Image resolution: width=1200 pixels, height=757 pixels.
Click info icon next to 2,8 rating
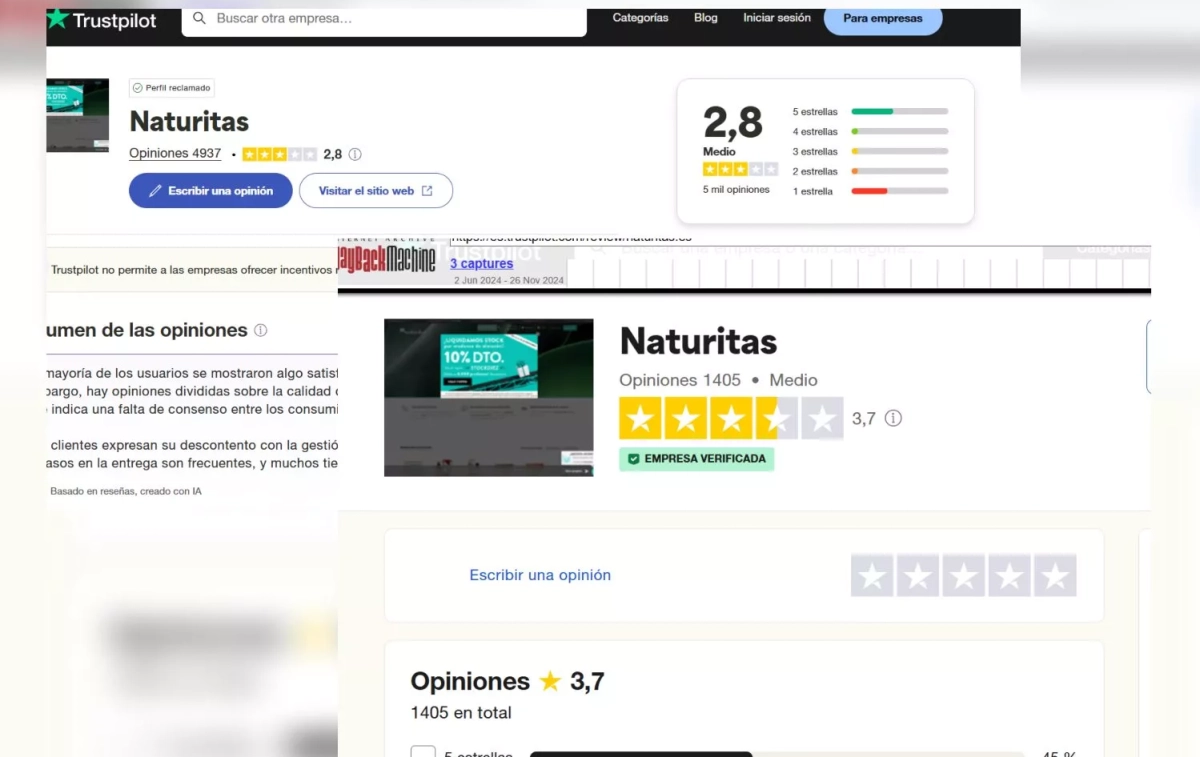[355, 154]
